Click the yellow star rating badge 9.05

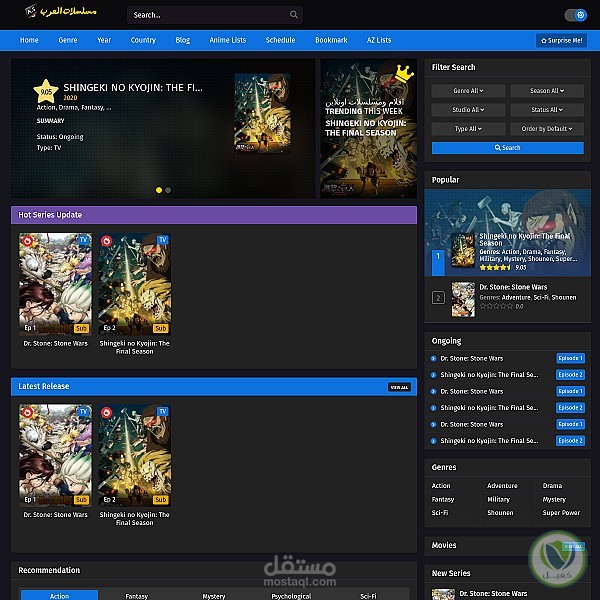pos(46,92)
